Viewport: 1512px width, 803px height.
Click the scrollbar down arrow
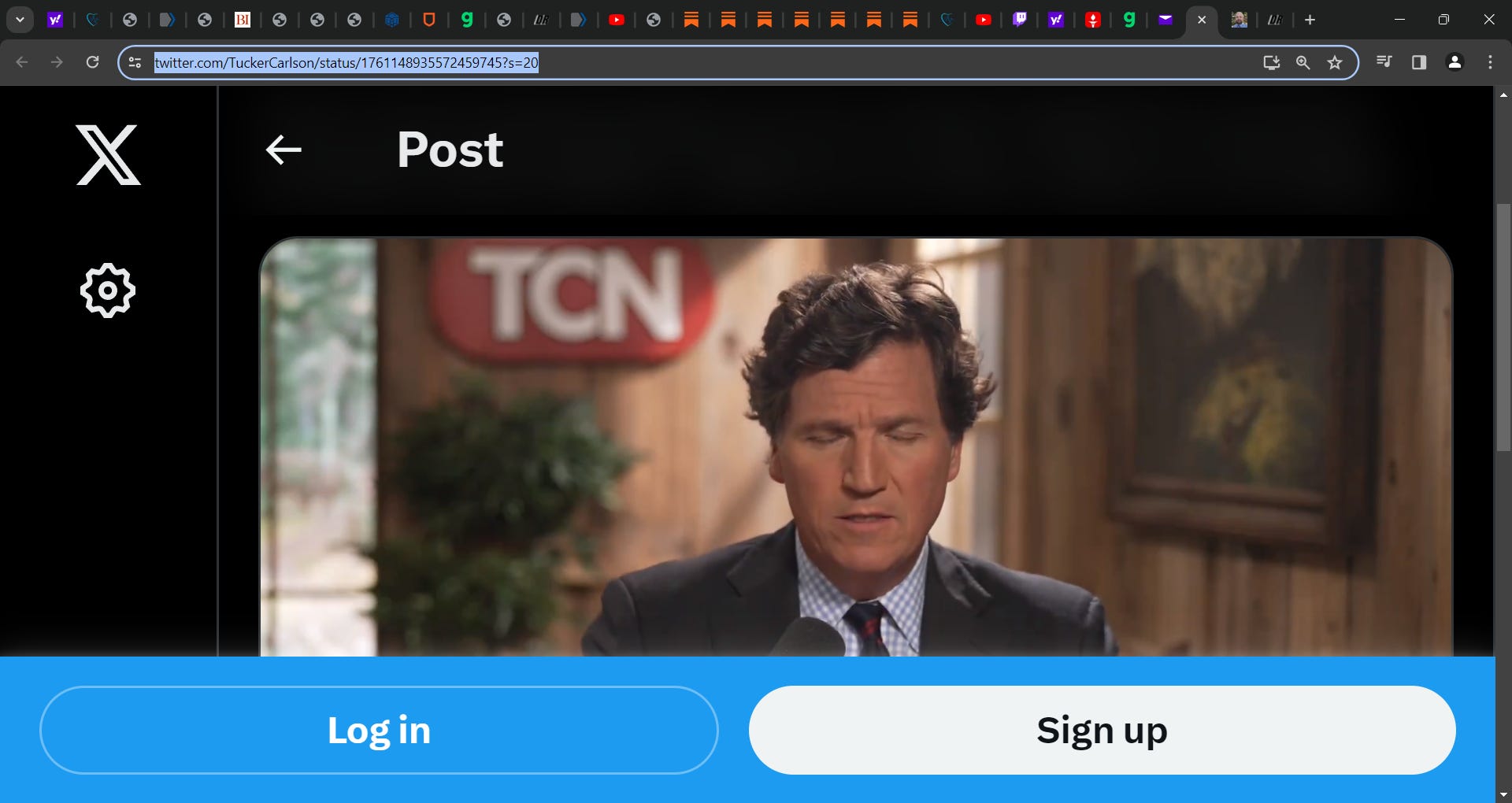pyautogui.click(x=1503, y=794)
